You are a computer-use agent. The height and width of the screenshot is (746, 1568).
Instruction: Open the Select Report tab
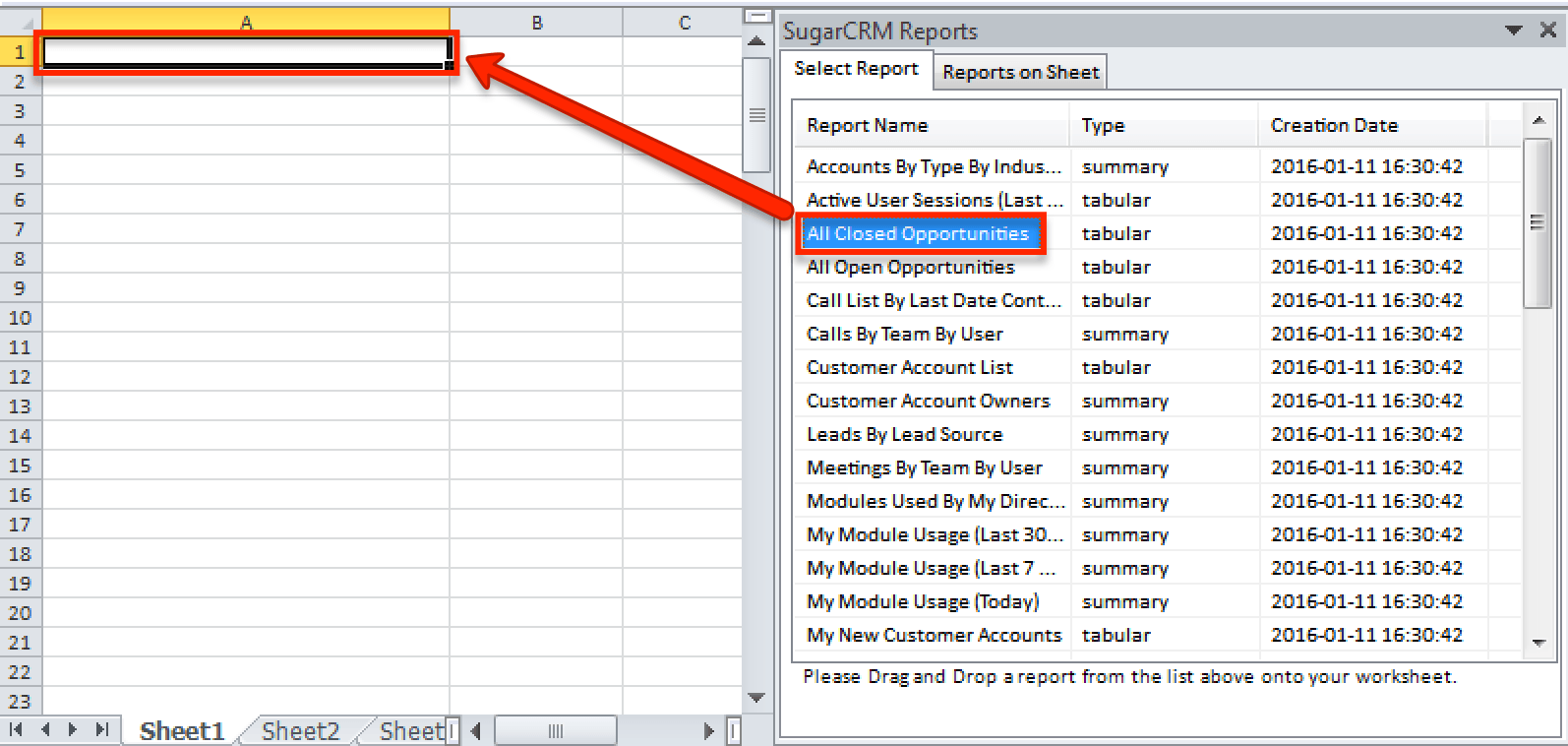856,69
